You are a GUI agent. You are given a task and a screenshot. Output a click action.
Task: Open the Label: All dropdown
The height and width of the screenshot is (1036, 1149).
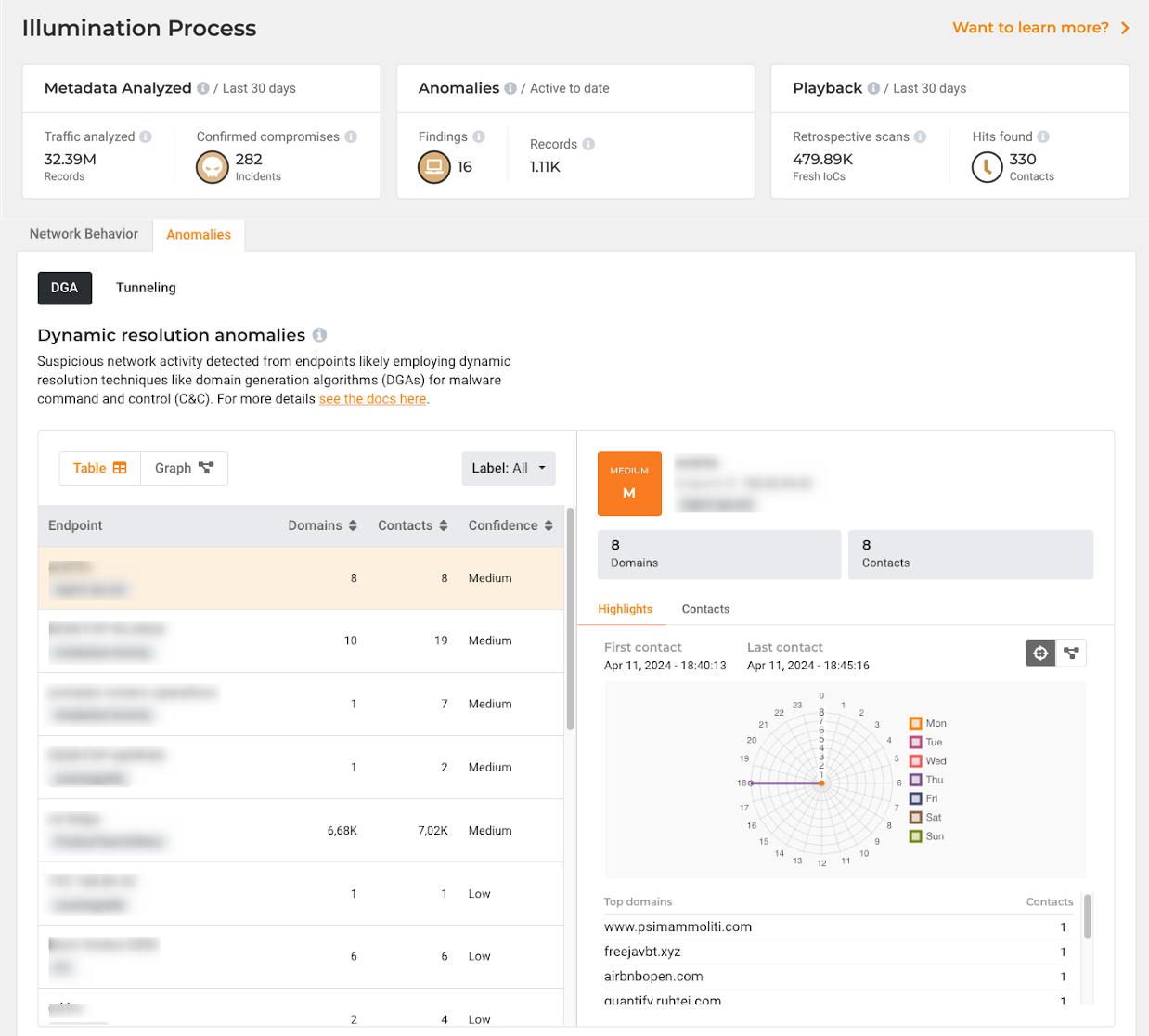(508, 468)
